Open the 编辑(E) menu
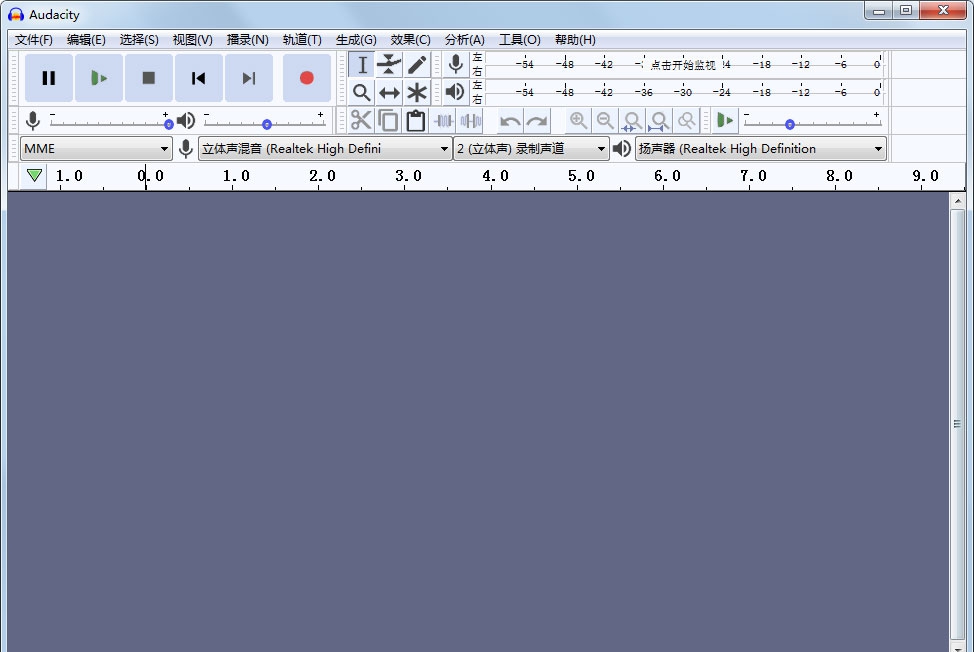 (86, 40)
